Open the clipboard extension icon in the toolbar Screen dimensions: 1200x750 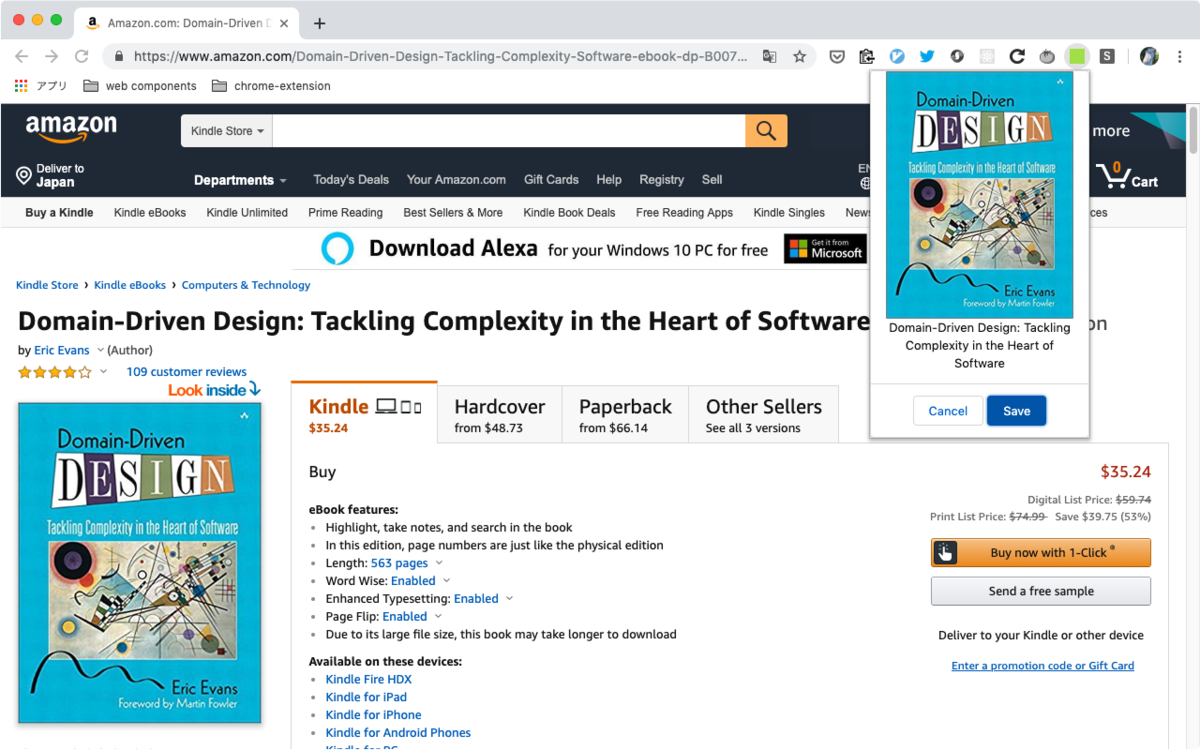point(867,57)
